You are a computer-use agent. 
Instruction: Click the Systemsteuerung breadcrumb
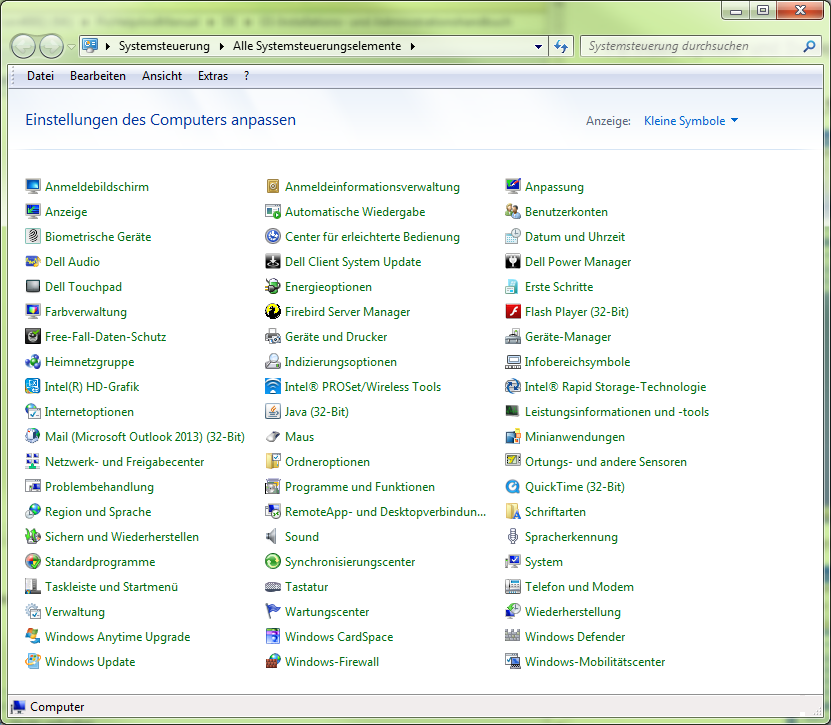click(164, 46)
